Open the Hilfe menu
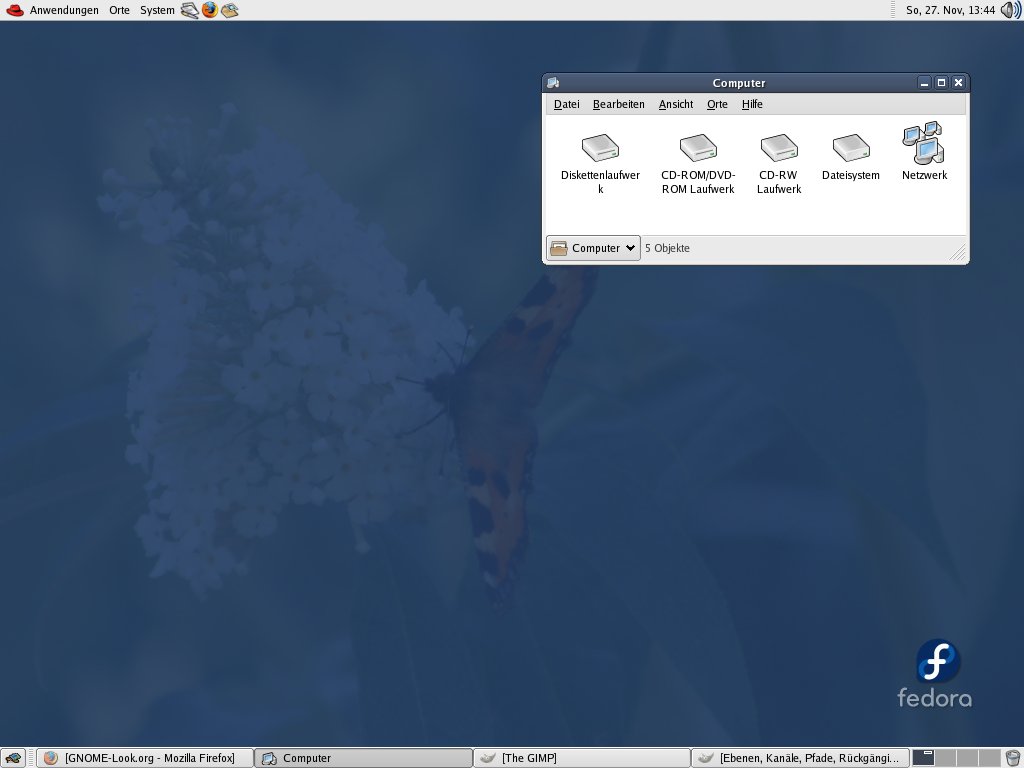Viewport: 1024px width, 768px height. coord(752,104)
